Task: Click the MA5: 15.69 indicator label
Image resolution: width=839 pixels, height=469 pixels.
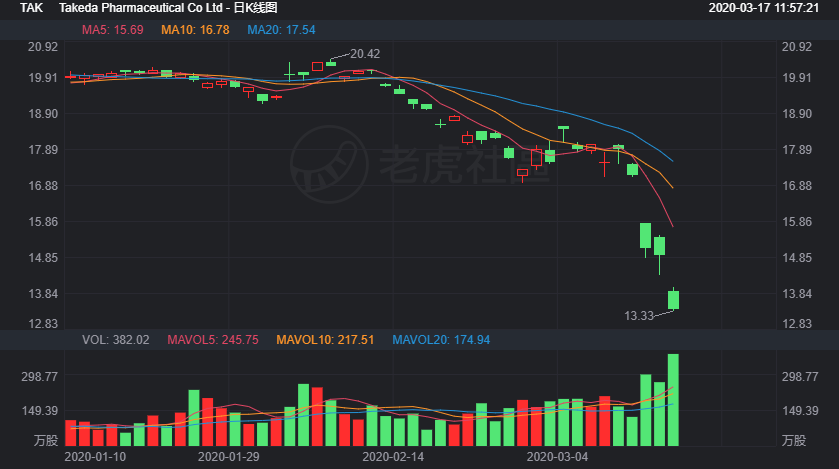Action: (x=112, y=30)
